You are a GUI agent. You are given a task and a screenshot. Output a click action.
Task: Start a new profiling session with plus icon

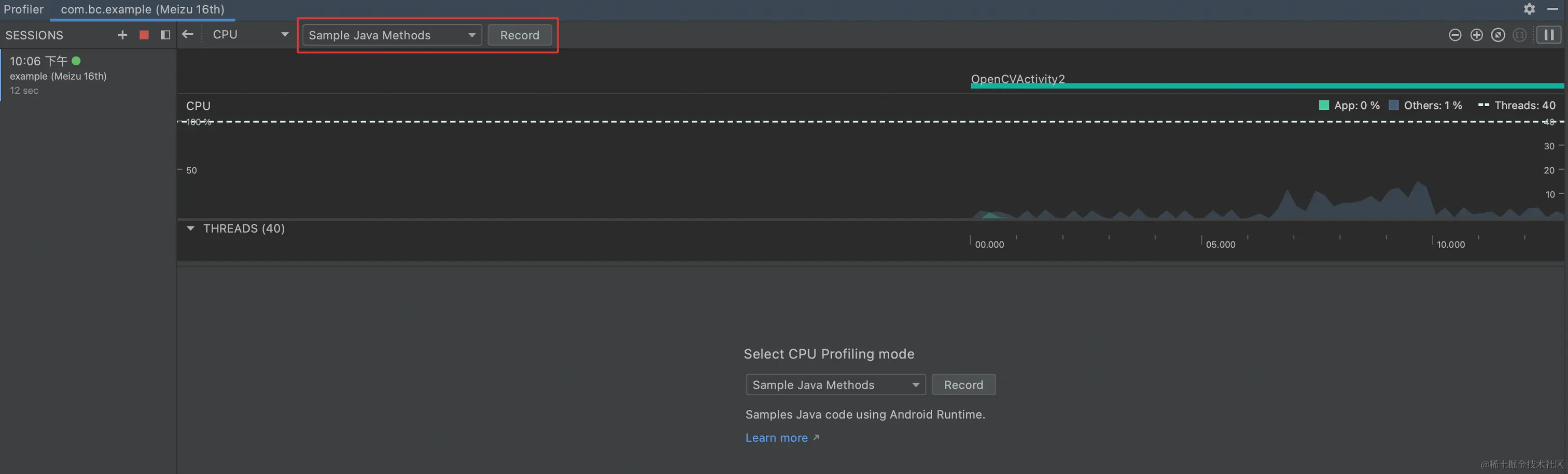coord(122,35)
